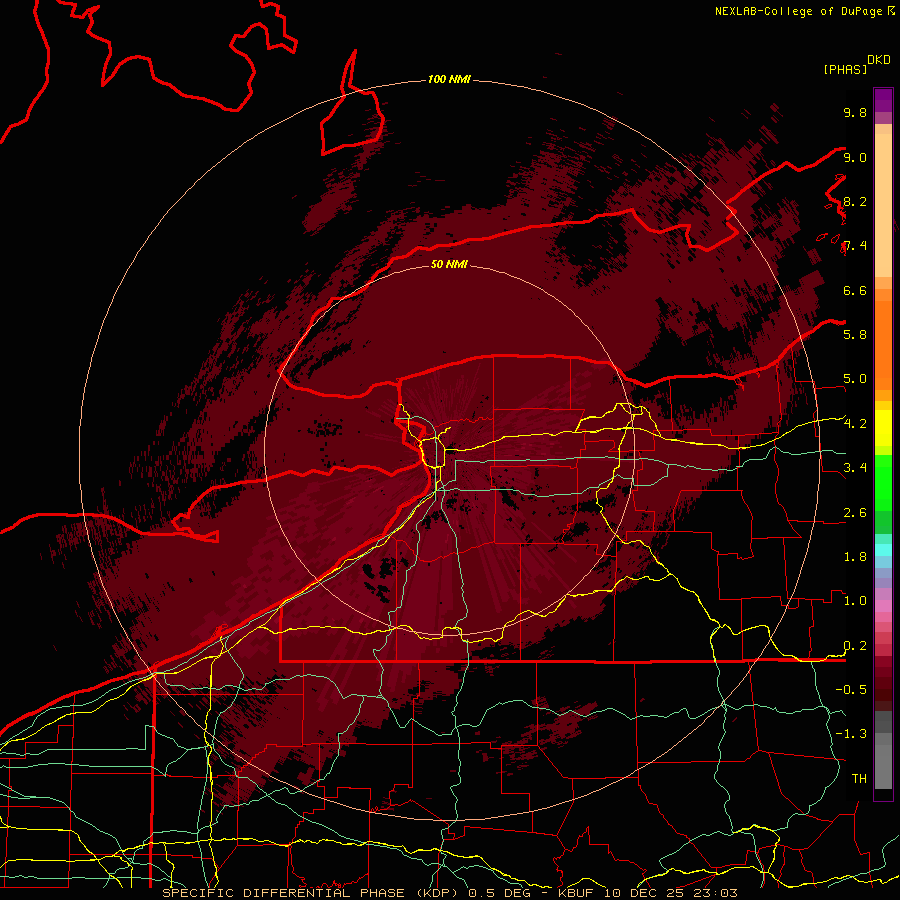Pick the yellow band on color scale

point(883,428)
